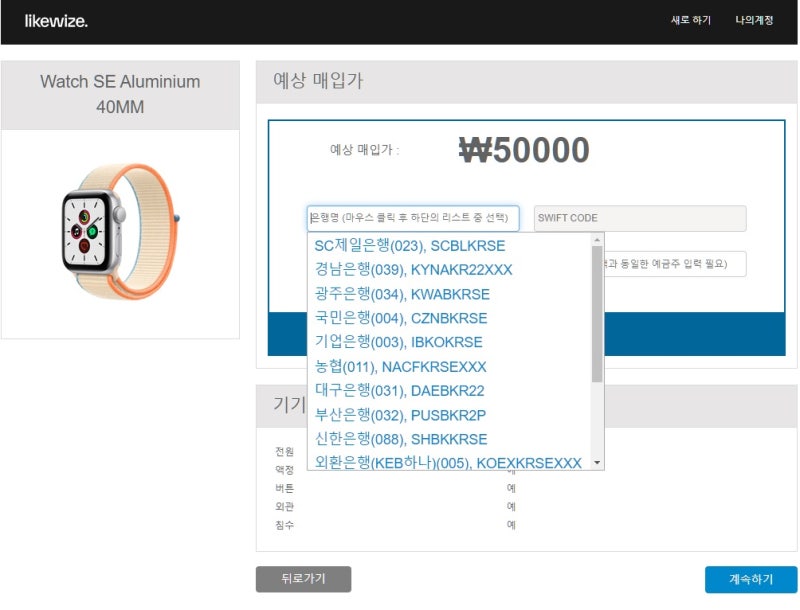Click the 액정 condition row label

coord(285,470)
